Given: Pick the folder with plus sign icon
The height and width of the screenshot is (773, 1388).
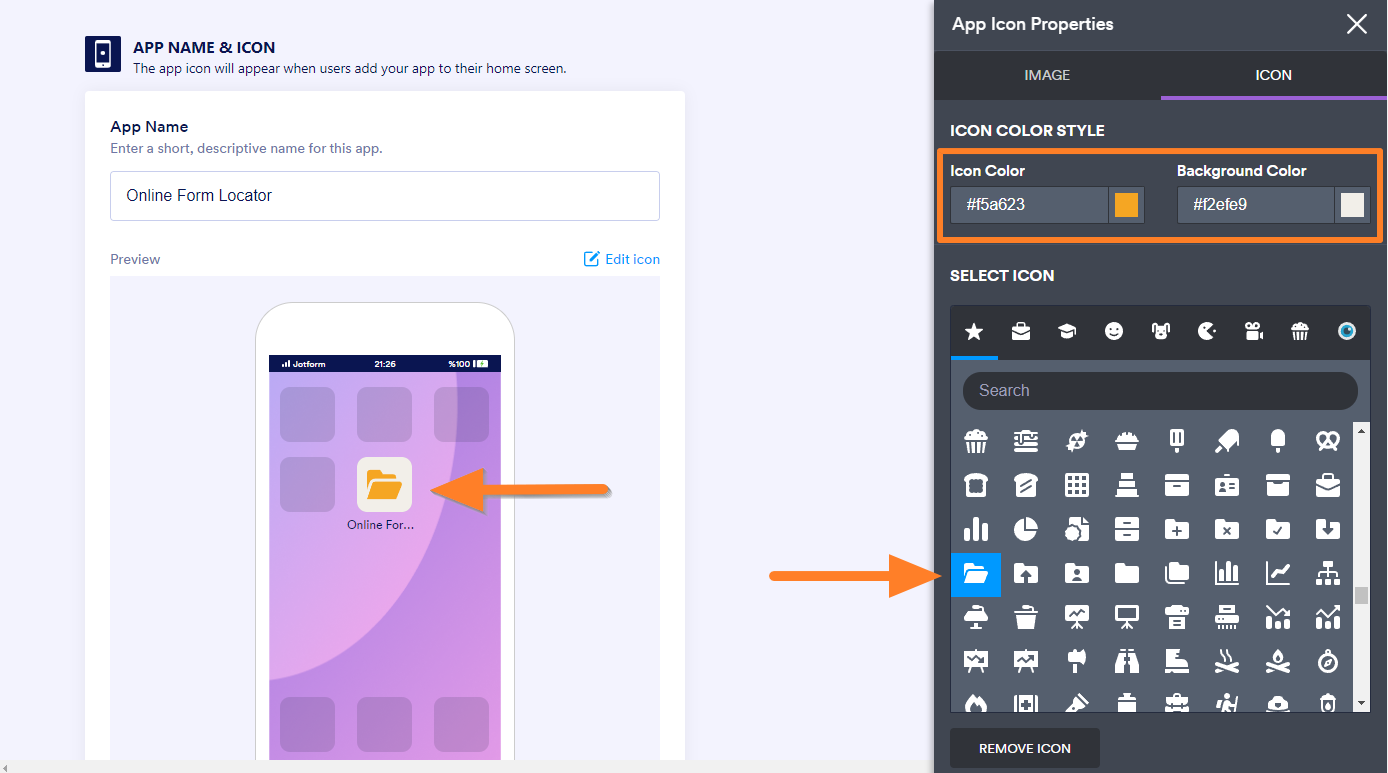Looking at the screenshot, I should (x=1177, y=528).
